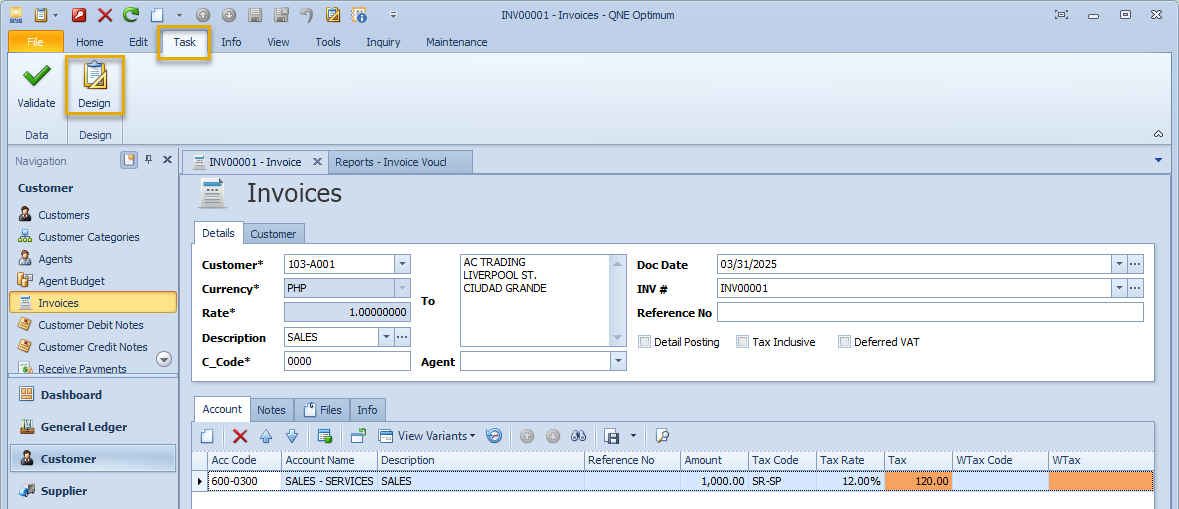Click the INV # ellipsis button
The image size is (1179, 509).
pyautogui.click(x=1135, y=288)
